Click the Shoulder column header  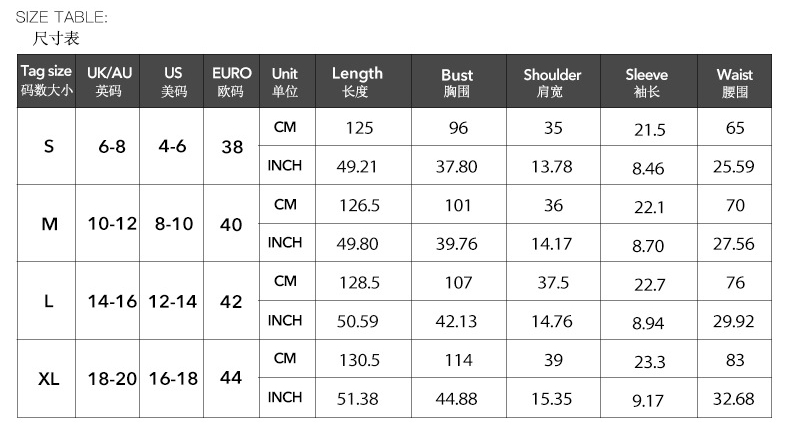552,82
